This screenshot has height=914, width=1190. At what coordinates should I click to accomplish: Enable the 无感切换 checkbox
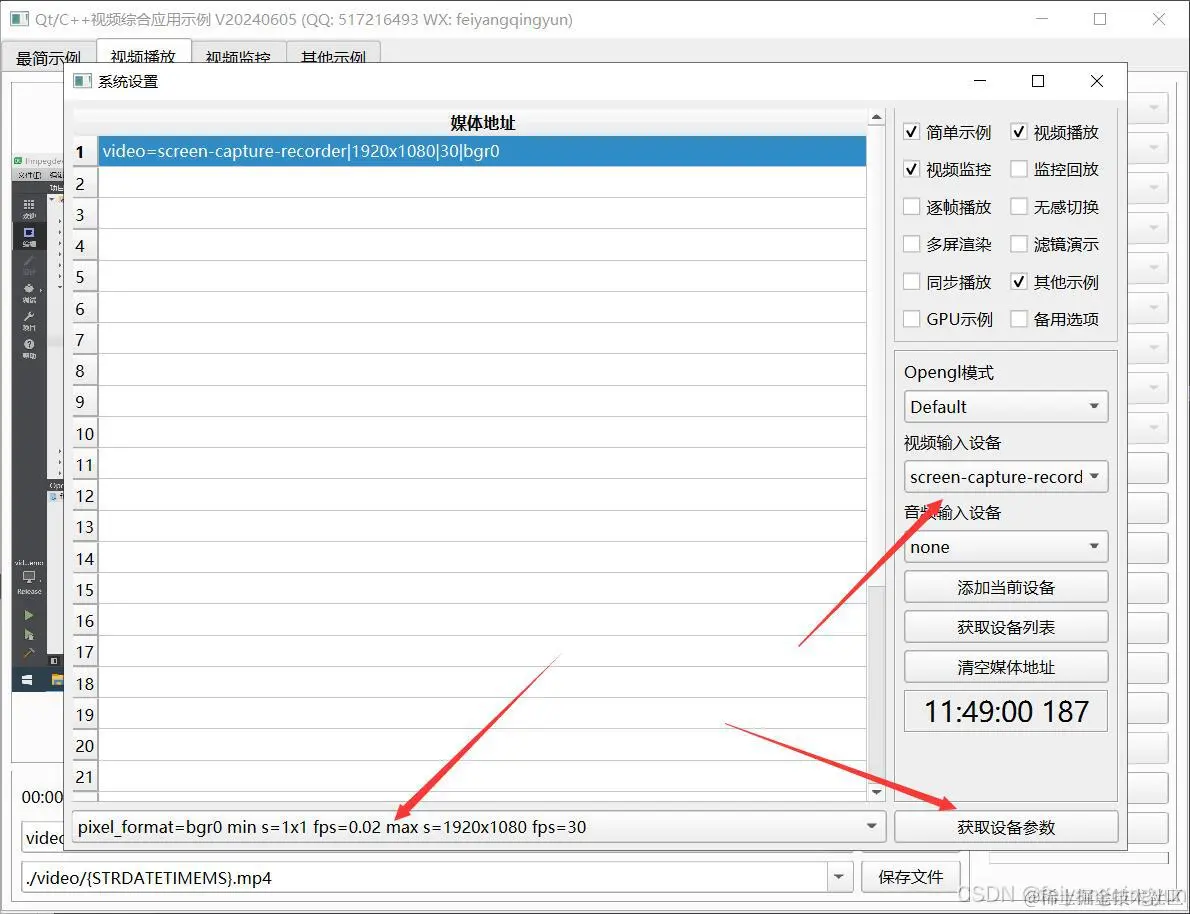(x=1019, y=206)
